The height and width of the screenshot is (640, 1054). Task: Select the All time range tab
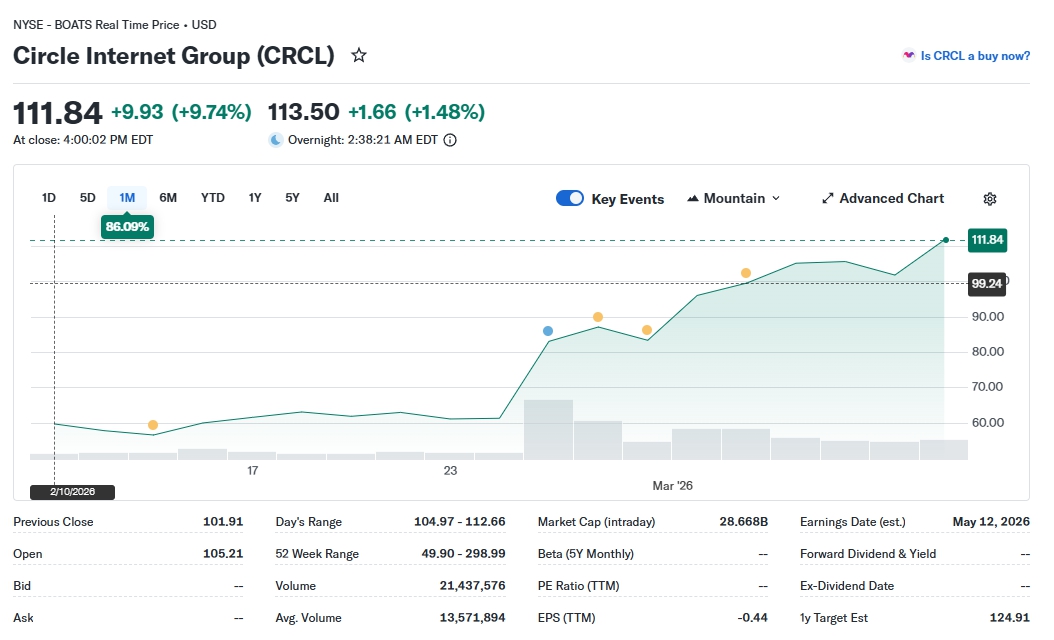[331, 198]
